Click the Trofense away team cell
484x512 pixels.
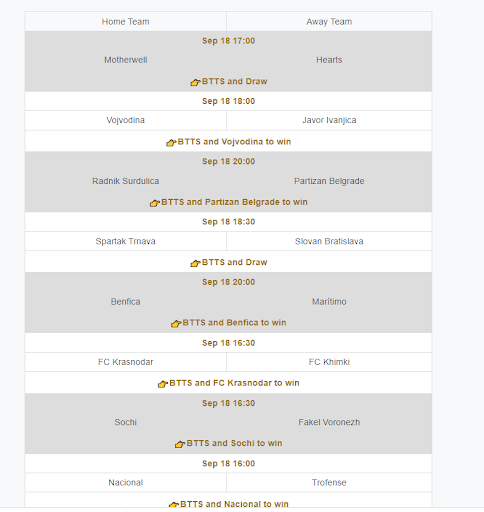[x=329, y=483]
